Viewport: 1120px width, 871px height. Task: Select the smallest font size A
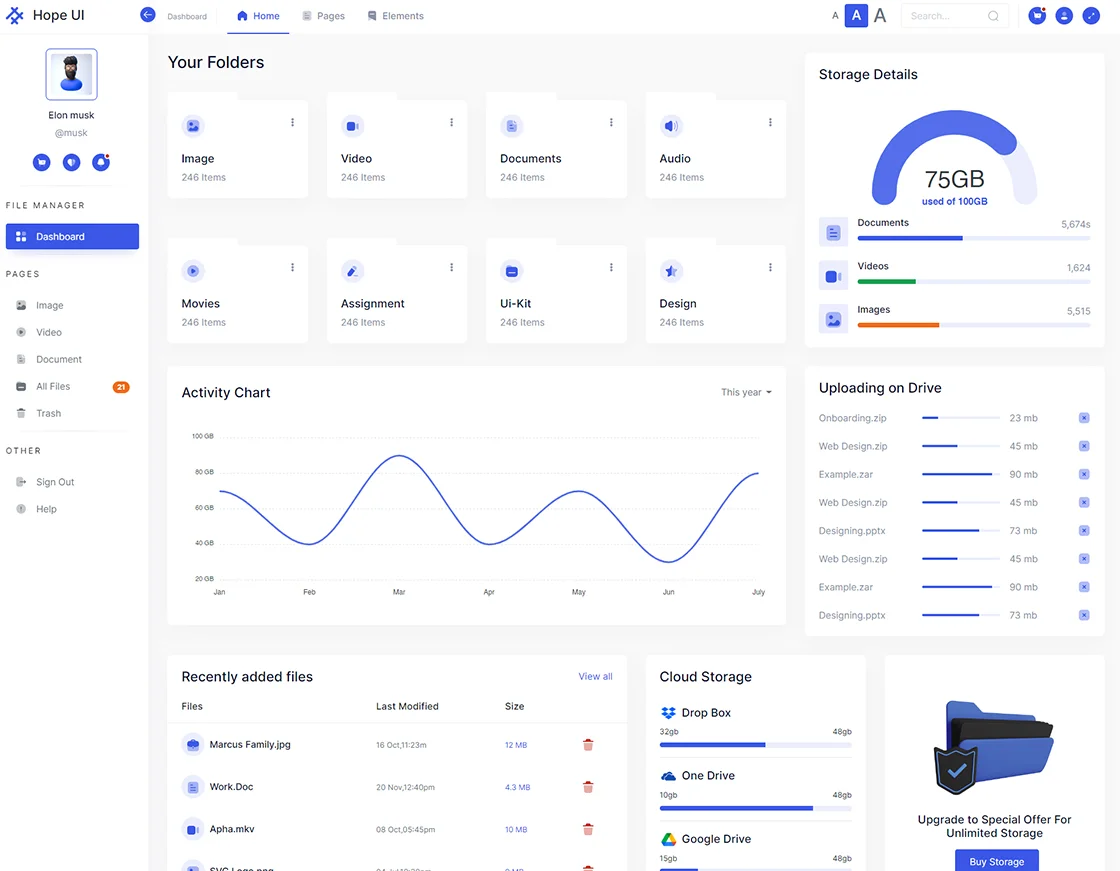pyautogui.click(x=835, y=16)
